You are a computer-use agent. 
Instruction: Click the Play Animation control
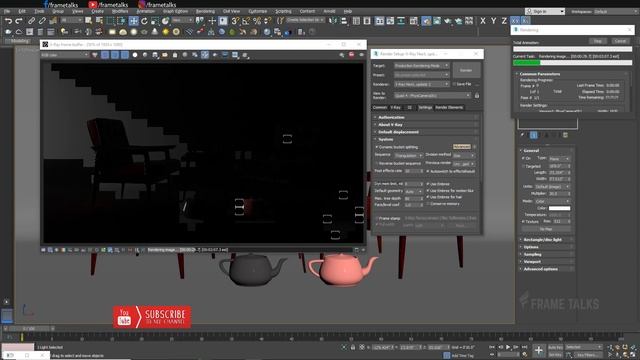tap(508, 347)
